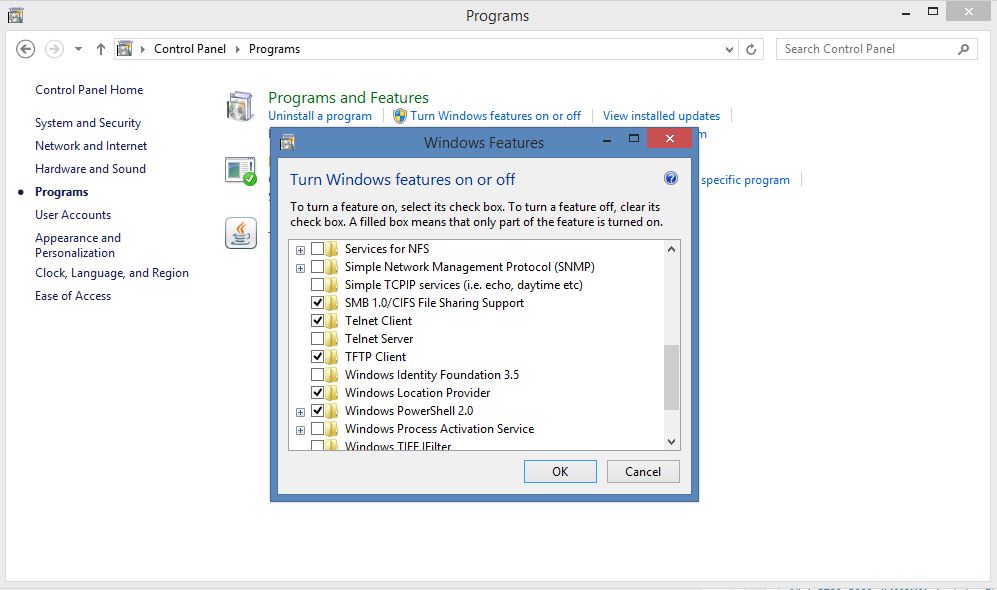
Task: Click the back navigation arrow
Action: pos(25,48)
